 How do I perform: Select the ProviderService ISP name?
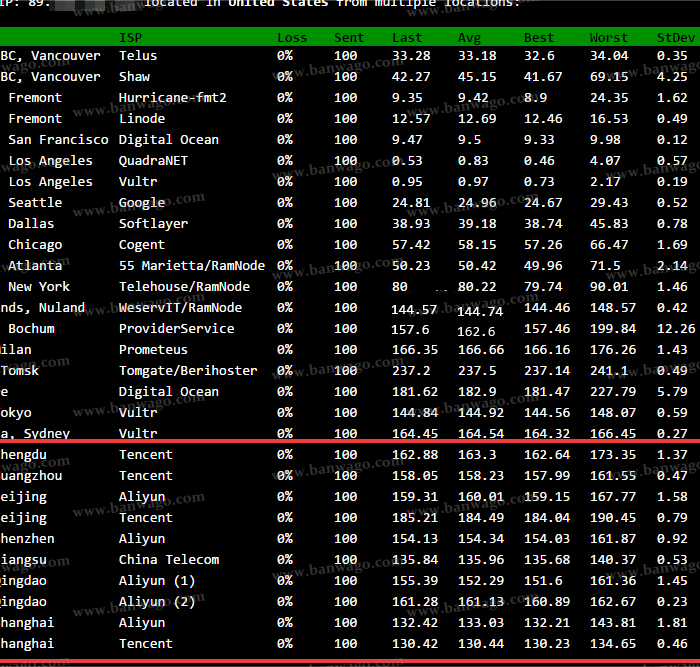pyautogui.click(x=177, y=329)
